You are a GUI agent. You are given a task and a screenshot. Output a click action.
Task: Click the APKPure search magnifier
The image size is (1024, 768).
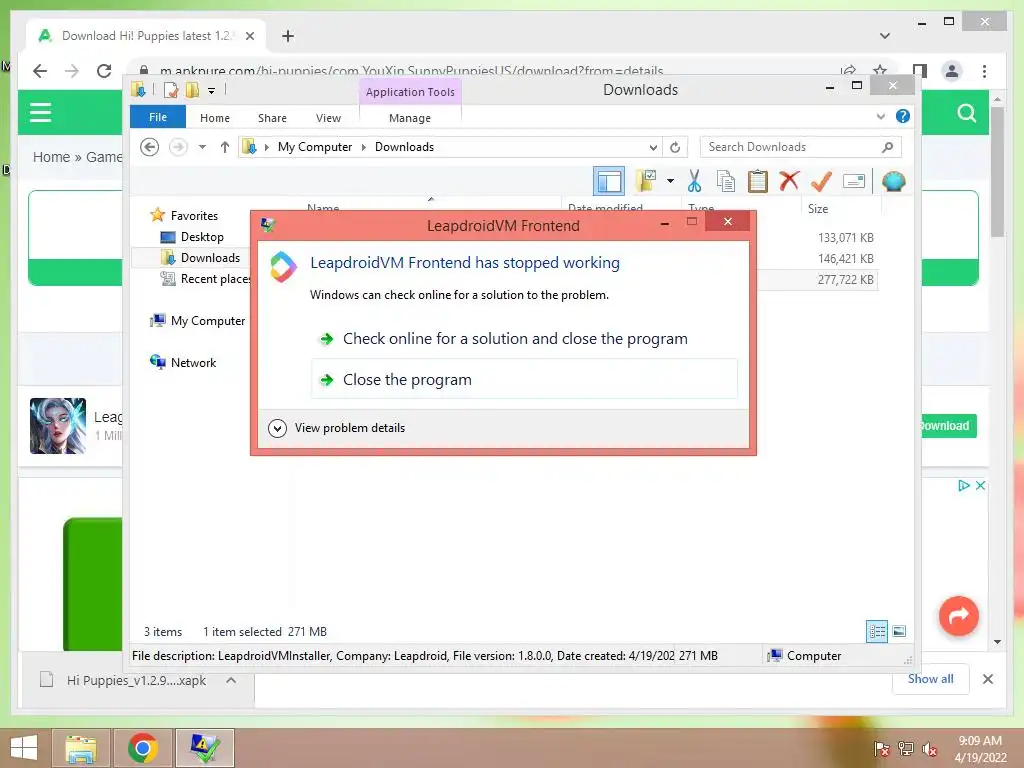click(967, 113)
